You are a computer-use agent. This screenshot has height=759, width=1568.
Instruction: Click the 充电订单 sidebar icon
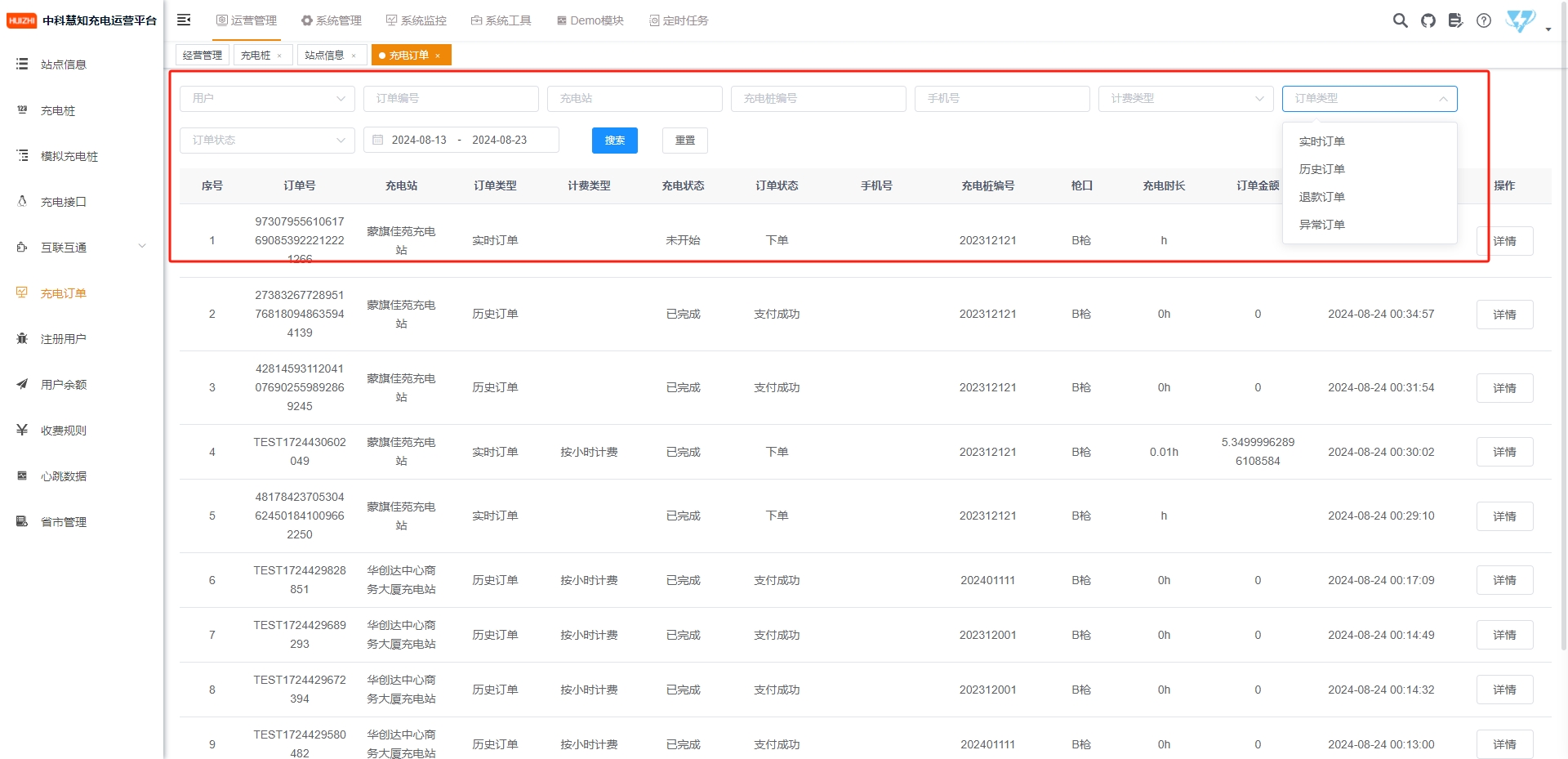coord(22,292)
